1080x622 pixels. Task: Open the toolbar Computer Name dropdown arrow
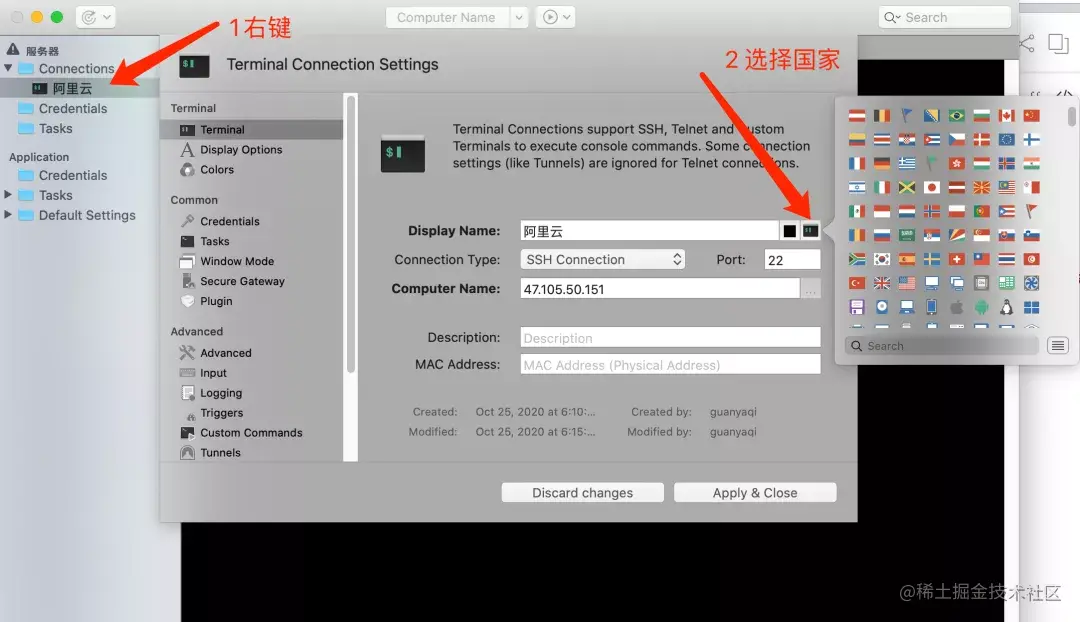pos(518,17)
